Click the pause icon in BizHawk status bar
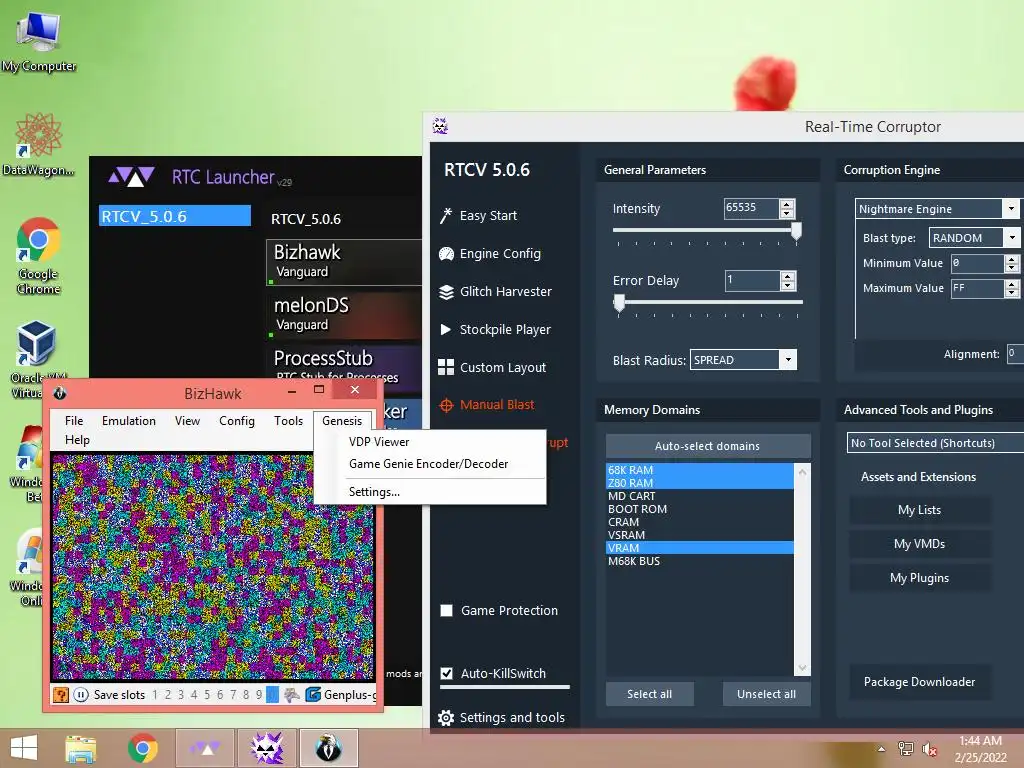Image resolution: width=1024 pixels, height=768 pixels. (x=81, y=694)
